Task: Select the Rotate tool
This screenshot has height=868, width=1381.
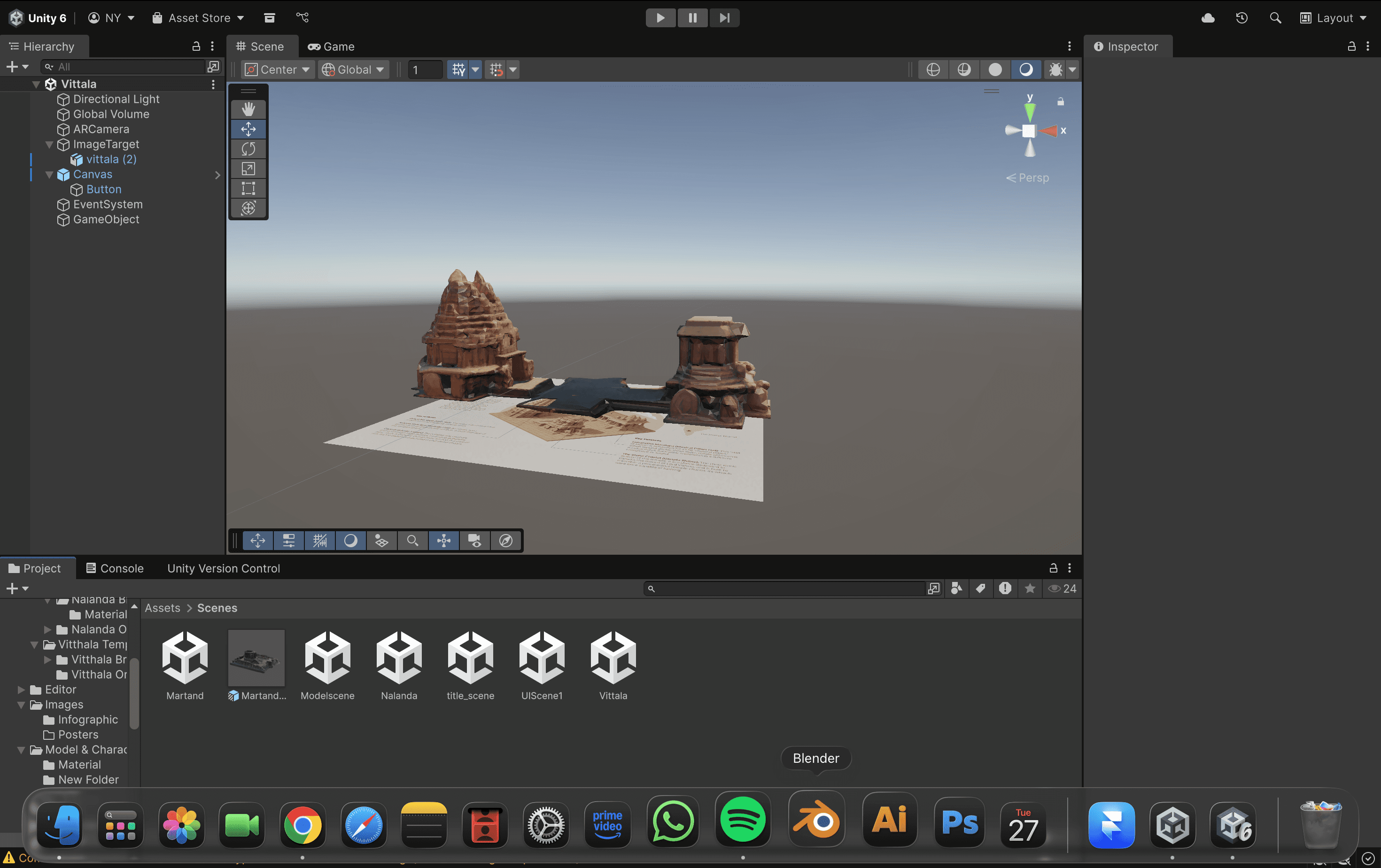Action: point(248,149)
